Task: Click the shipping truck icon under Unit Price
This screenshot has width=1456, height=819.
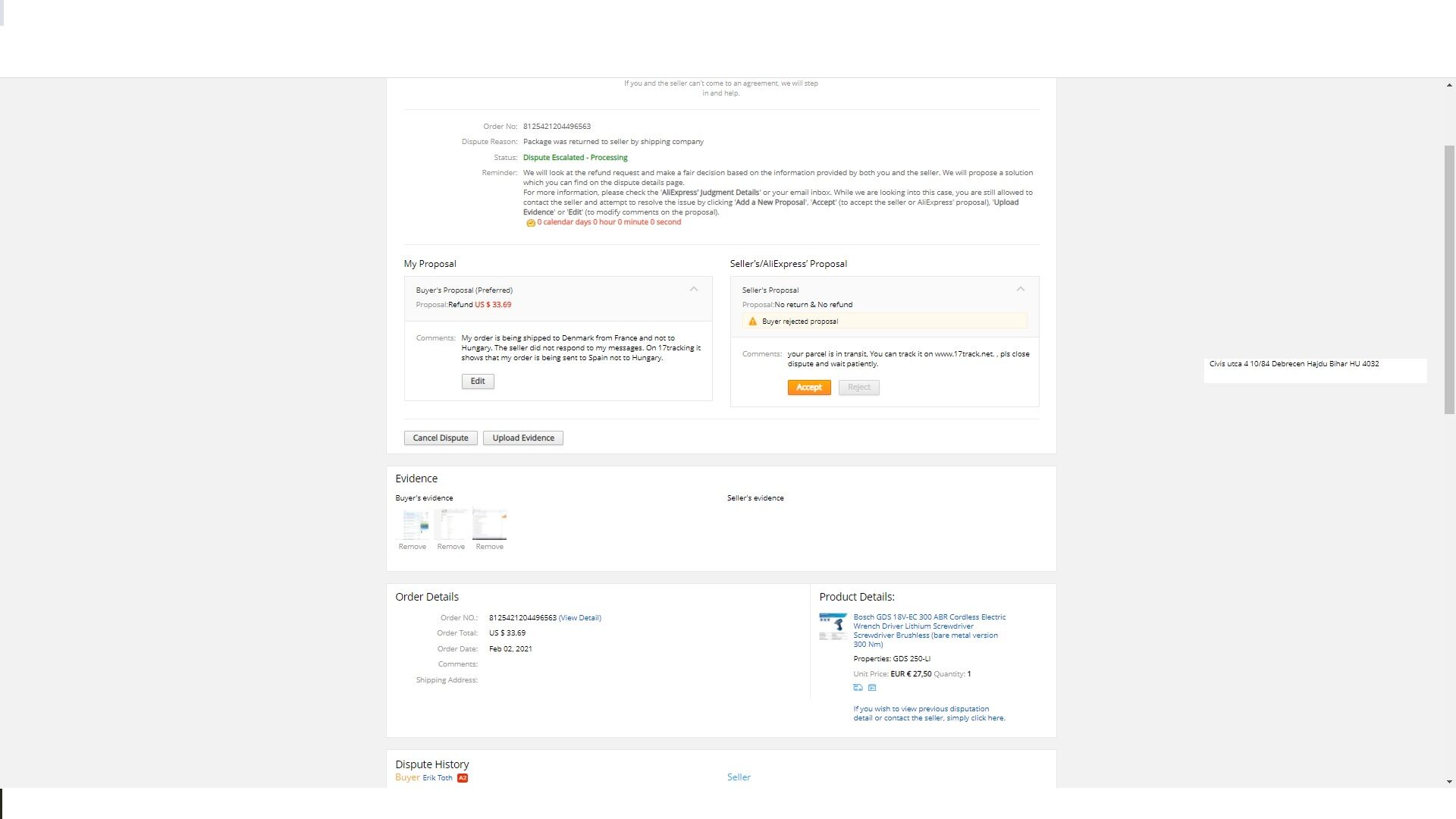Action: point(858,688)
